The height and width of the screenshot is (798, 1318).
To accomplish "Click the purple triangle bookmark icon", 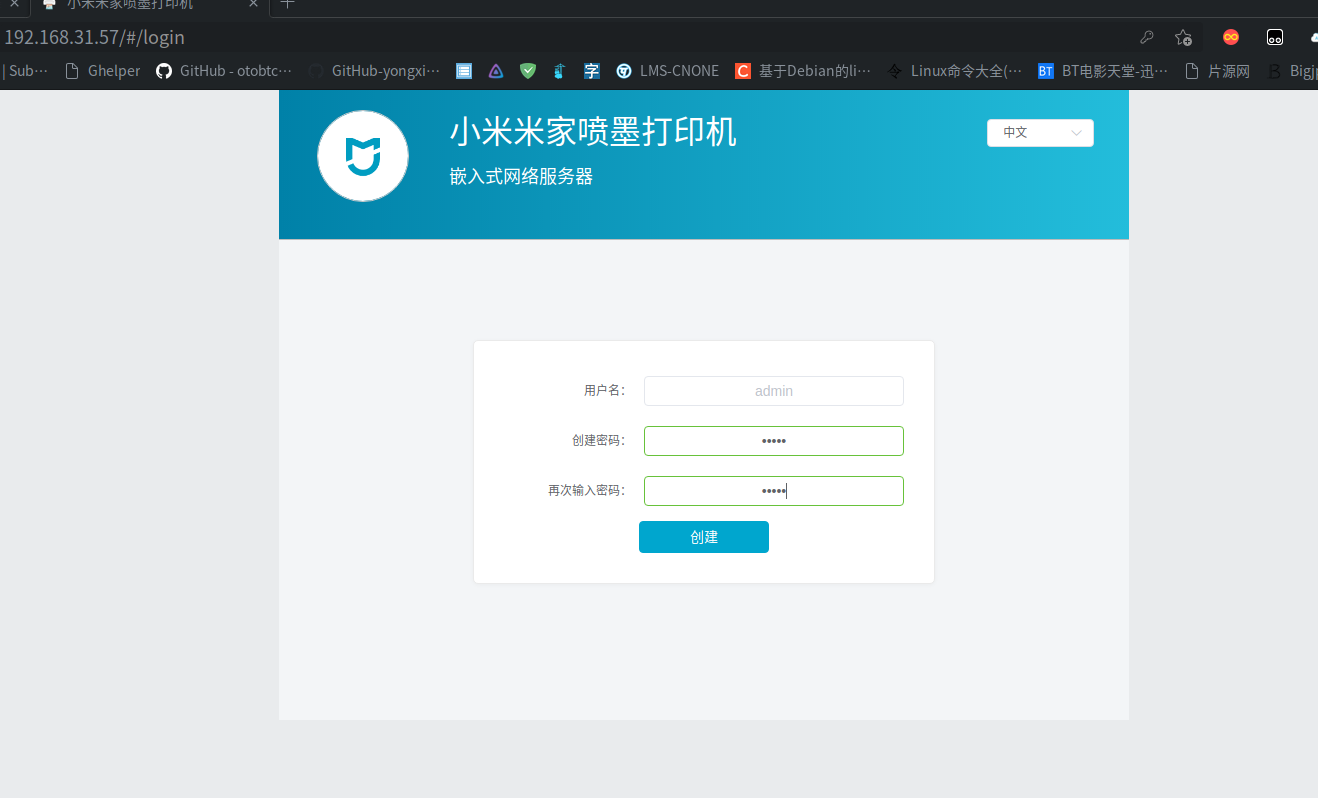I will click(496, 71).
